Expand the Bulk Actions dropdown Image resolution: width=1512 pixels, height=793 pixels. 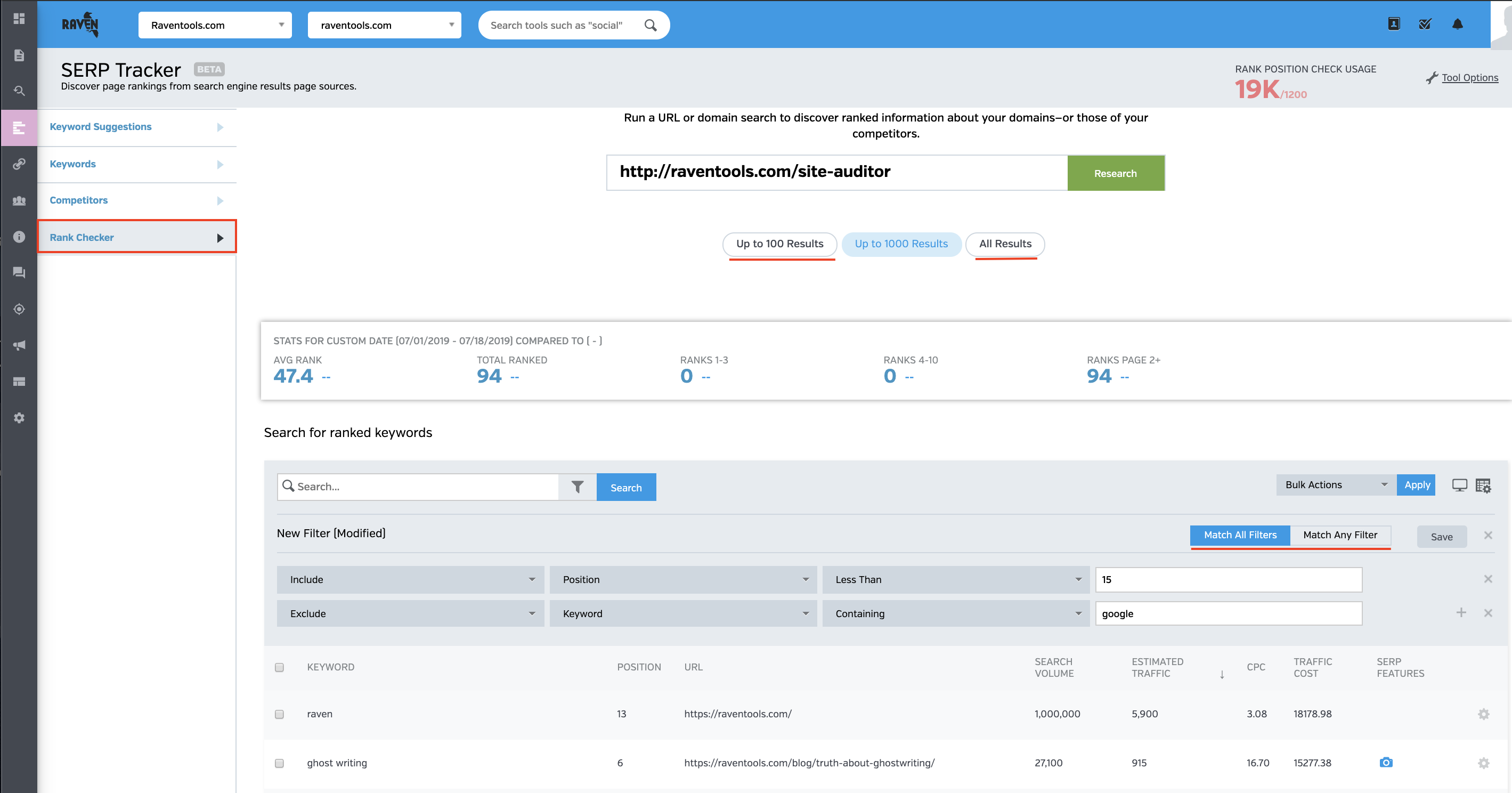click(x=1336, y=485)
